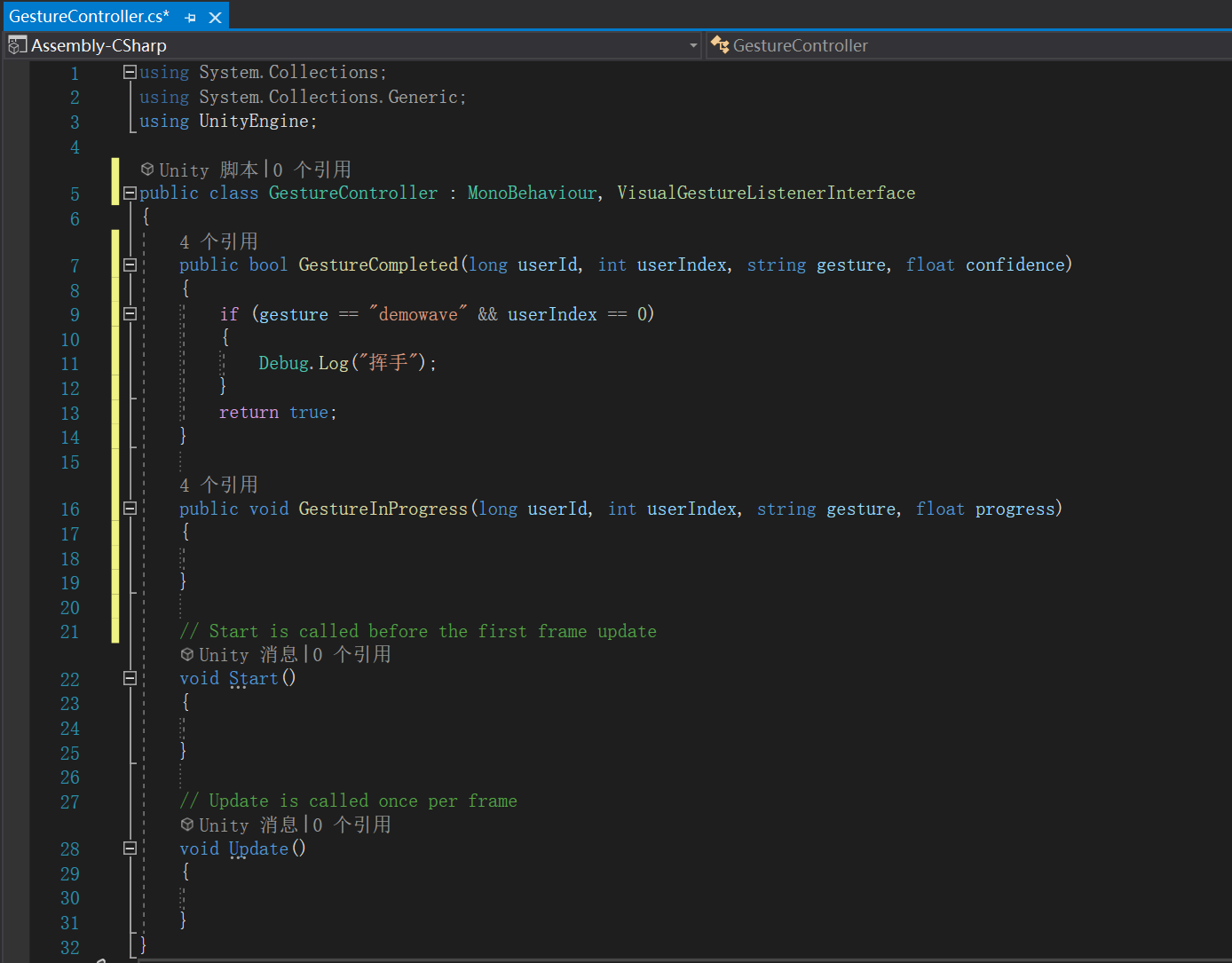Click the Unity message icon above Start method

coord(187,654)
